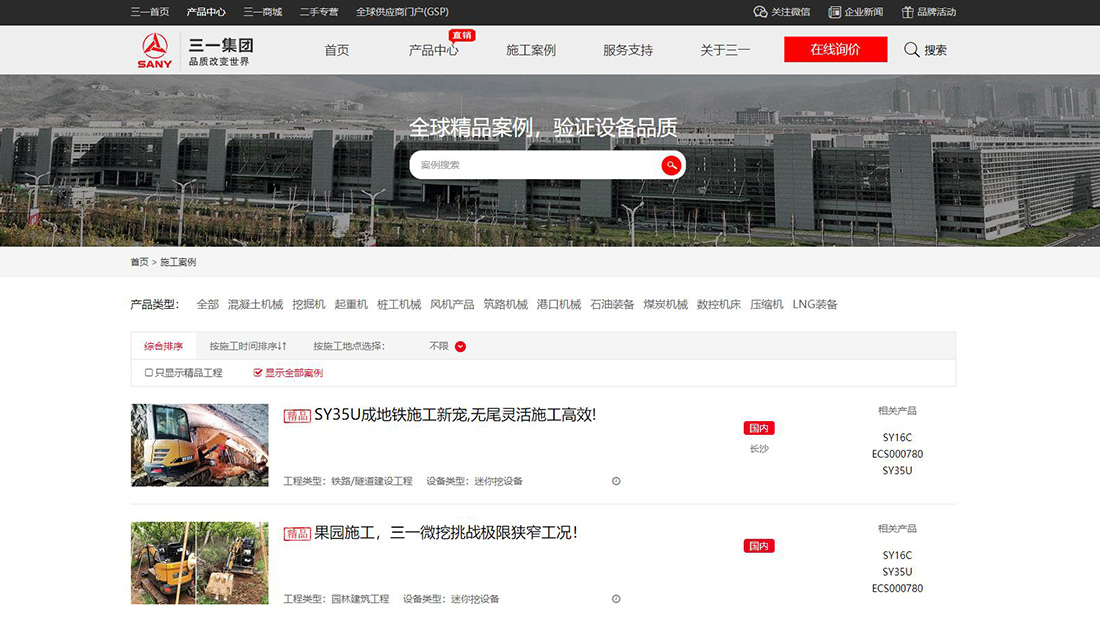
Task: Click 三一首页 in top bar
Action: click(149, 12)
